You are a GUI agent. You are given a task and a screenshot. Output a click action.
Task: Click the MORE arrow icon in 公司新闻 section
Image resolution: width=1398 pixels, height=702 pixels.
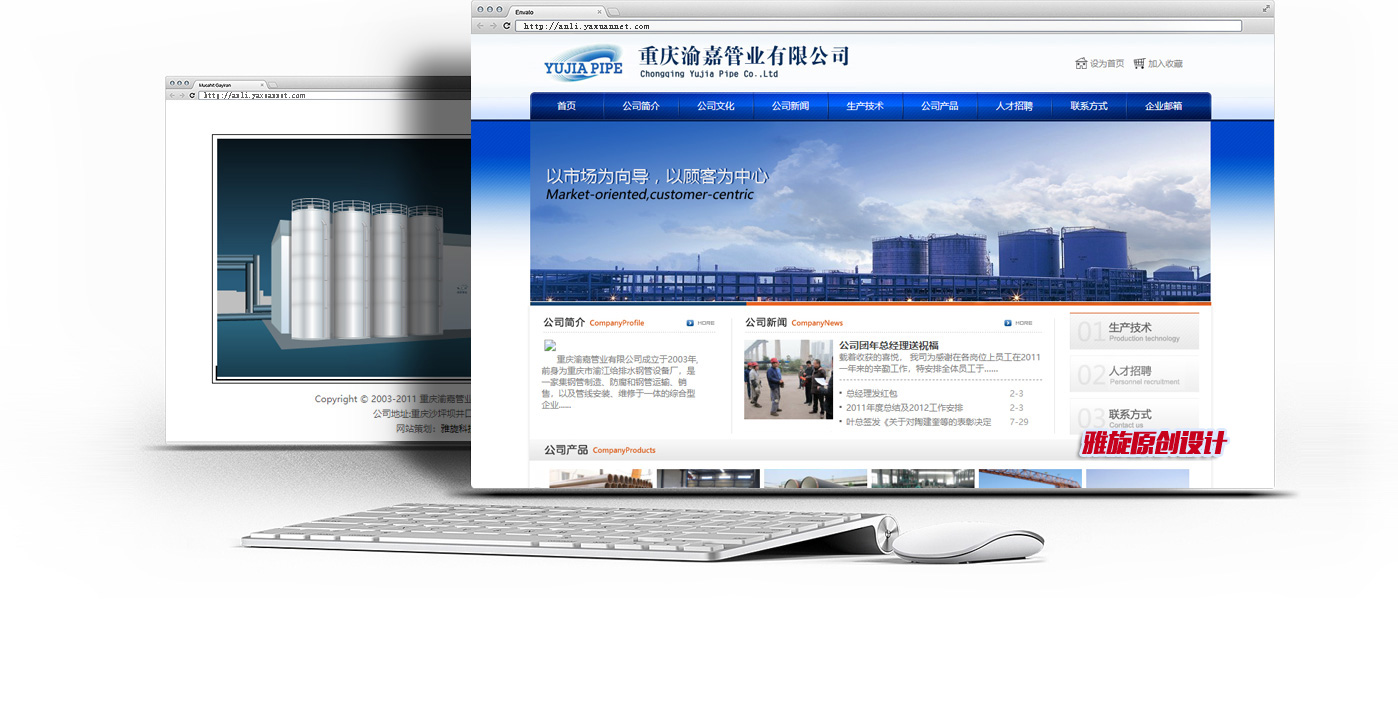(1009, 323)
